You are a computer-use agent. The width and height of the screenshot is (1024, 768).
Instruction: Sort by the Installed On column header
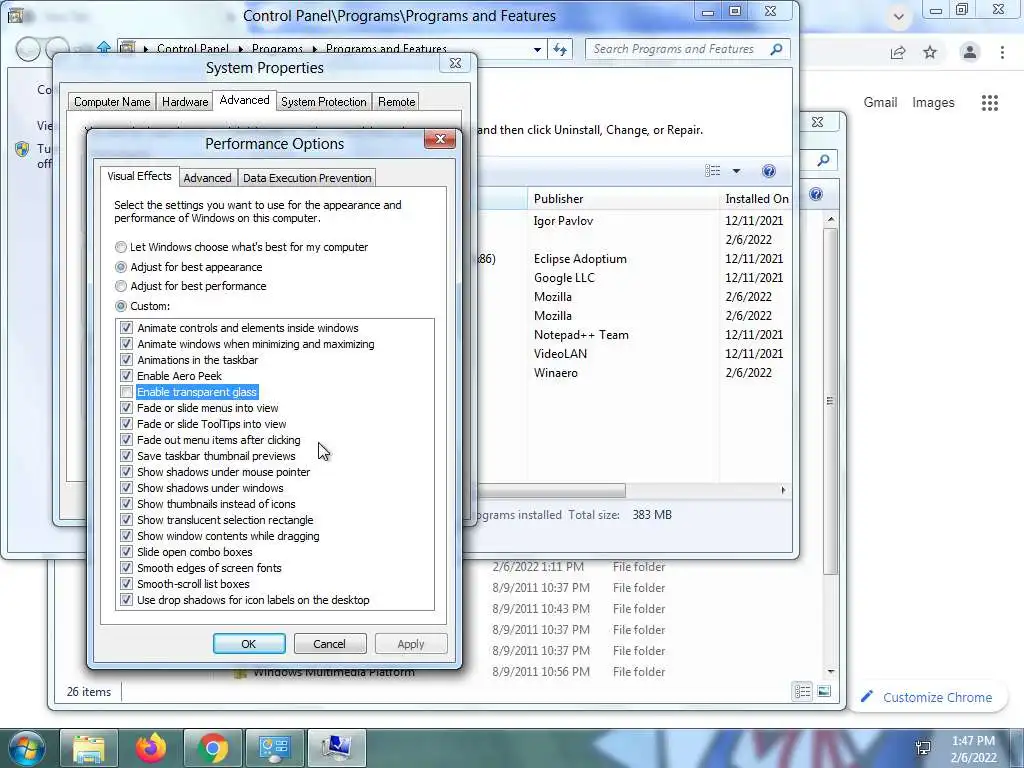[756, 199]
